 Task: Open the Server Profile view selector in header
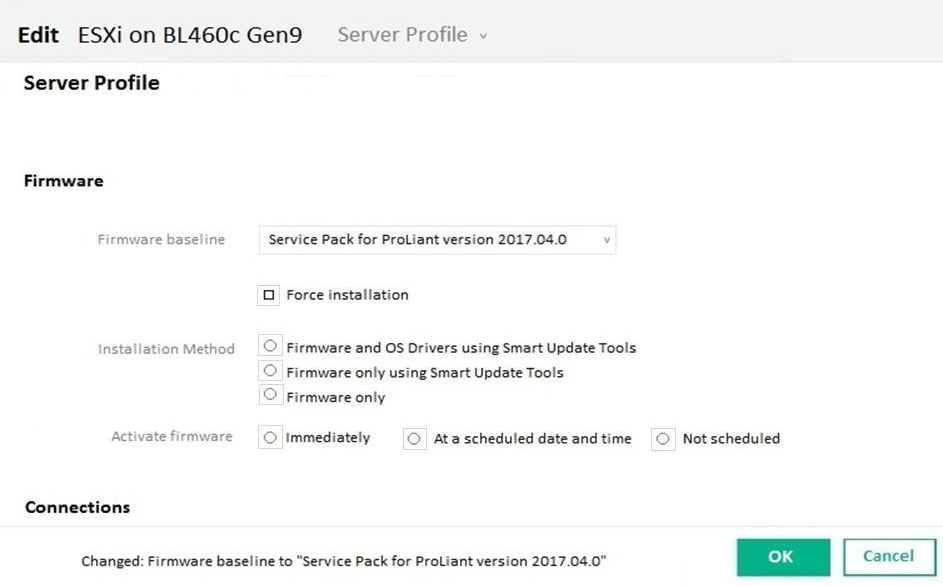click(x=412, y=35)
